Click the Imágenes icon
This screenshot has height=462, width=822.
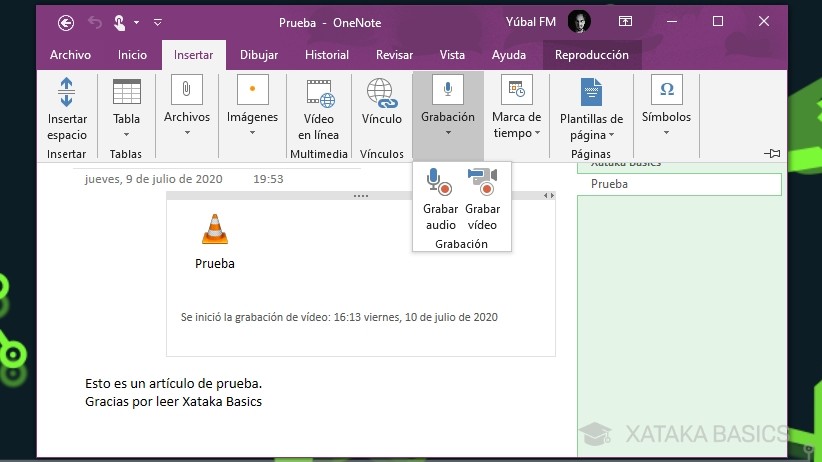click(252, 90)
